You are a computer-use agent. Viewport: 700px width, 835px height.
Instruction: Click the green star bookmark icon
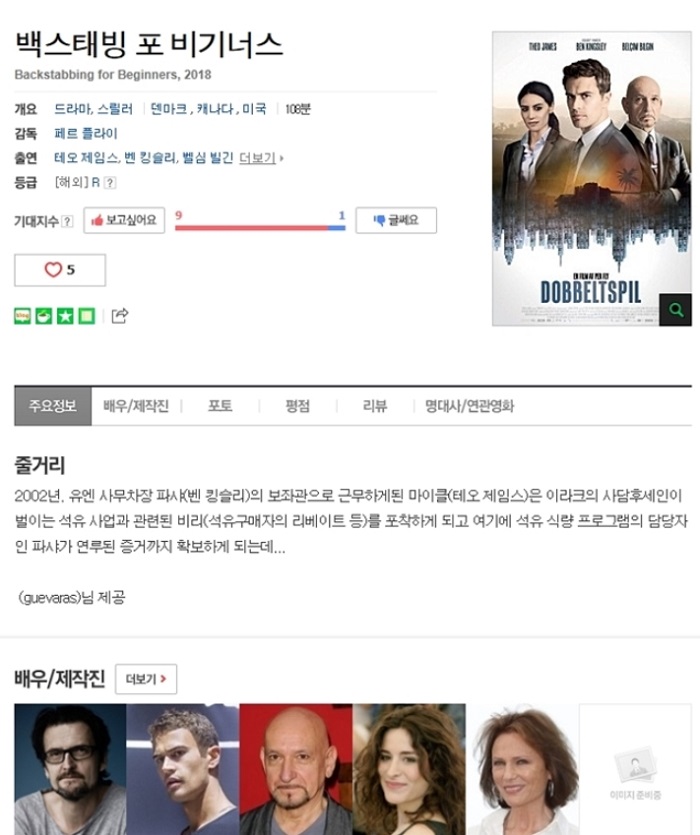click(65, 316)
